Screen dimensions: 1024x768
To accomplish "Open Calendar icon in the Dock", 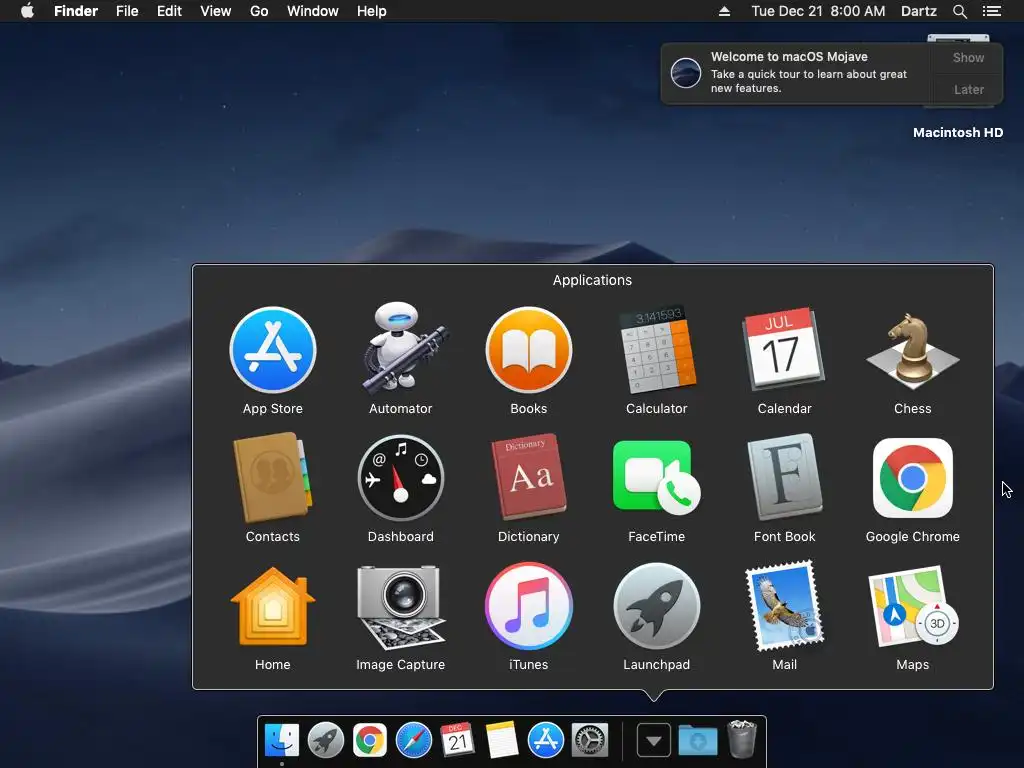I will 457,741.
